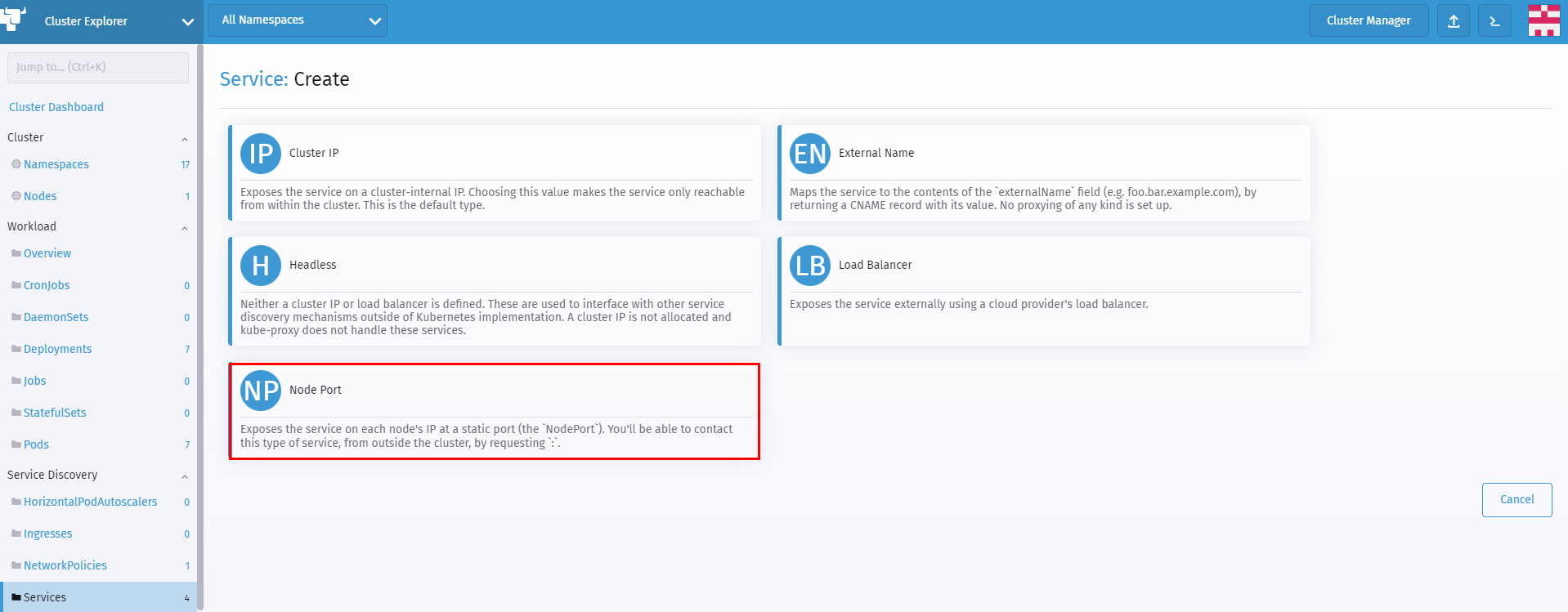The image size is (1568, 612).
Task: Focus the Jump to search field
Action: click(x=98, y=67)
